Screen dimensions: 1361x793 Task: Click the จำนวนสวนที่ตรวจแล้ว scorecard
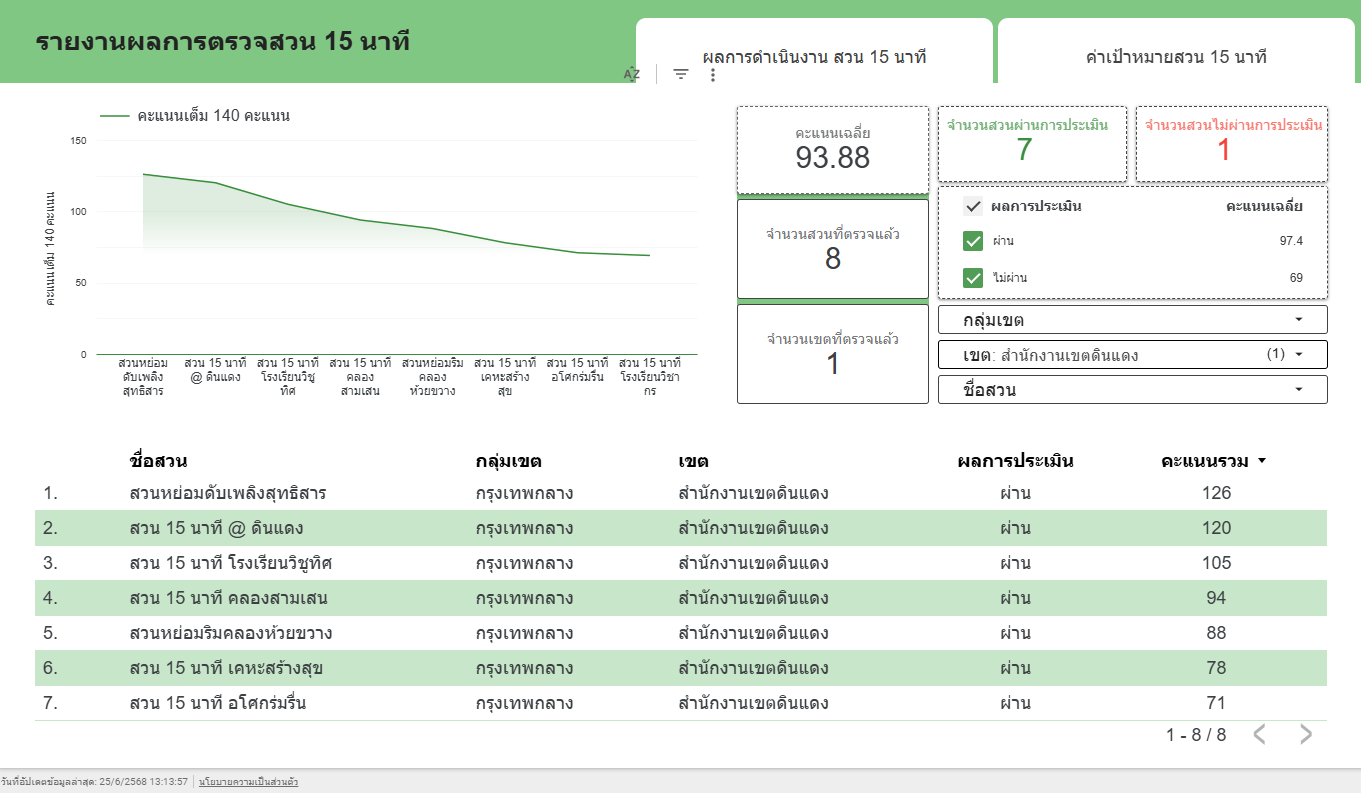(x=832, y=248)
